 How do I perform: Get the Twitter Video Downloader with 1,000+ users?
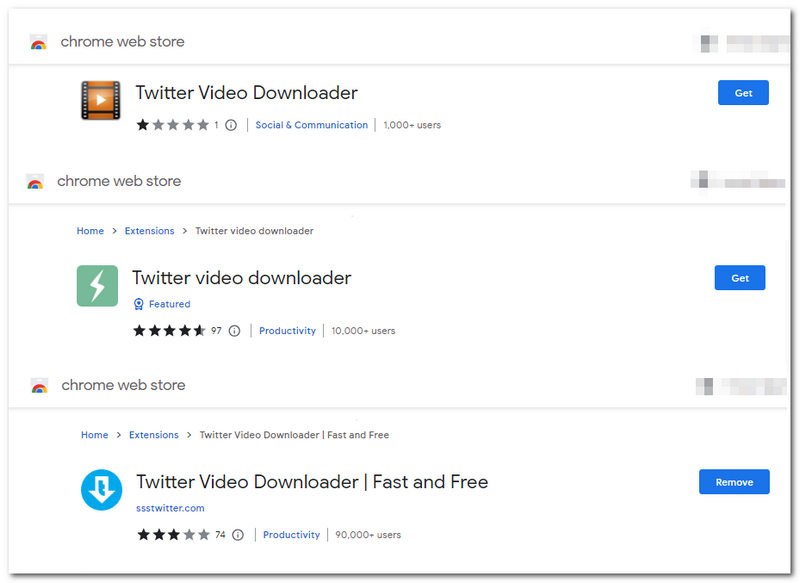743,93
